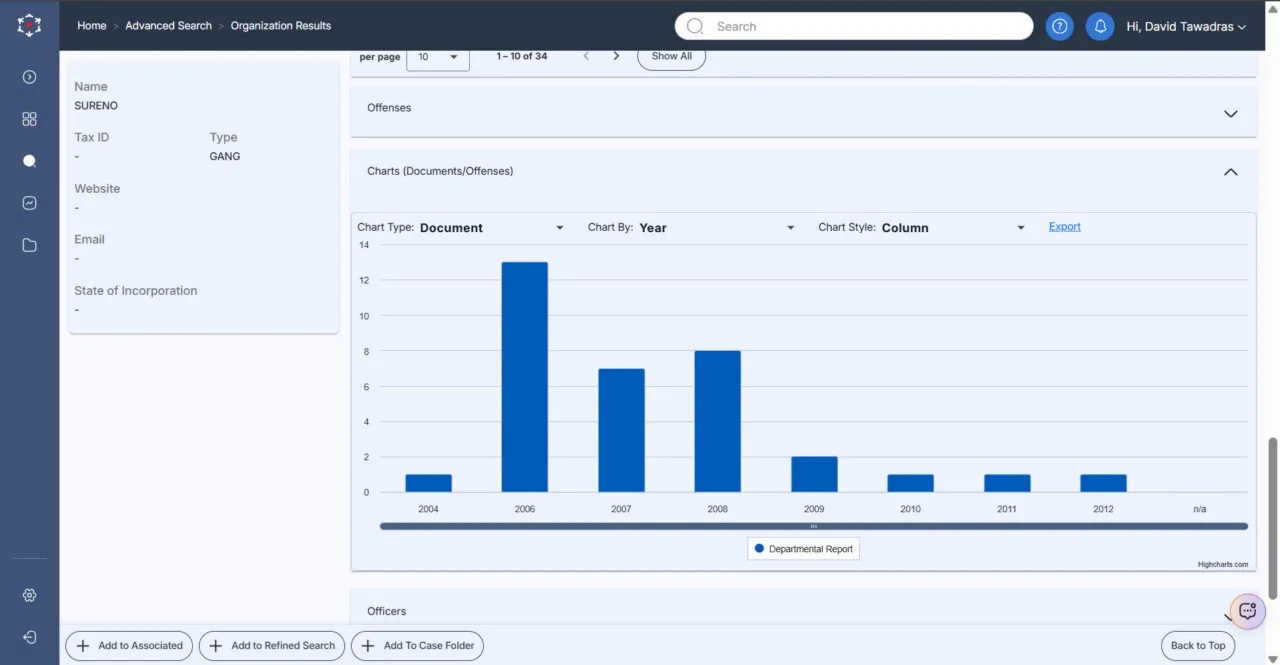The width and height of the screenshot is (1280, 665).
Task: Click the chart horizontal scrollbar handle
Action: tap(814, 526)
